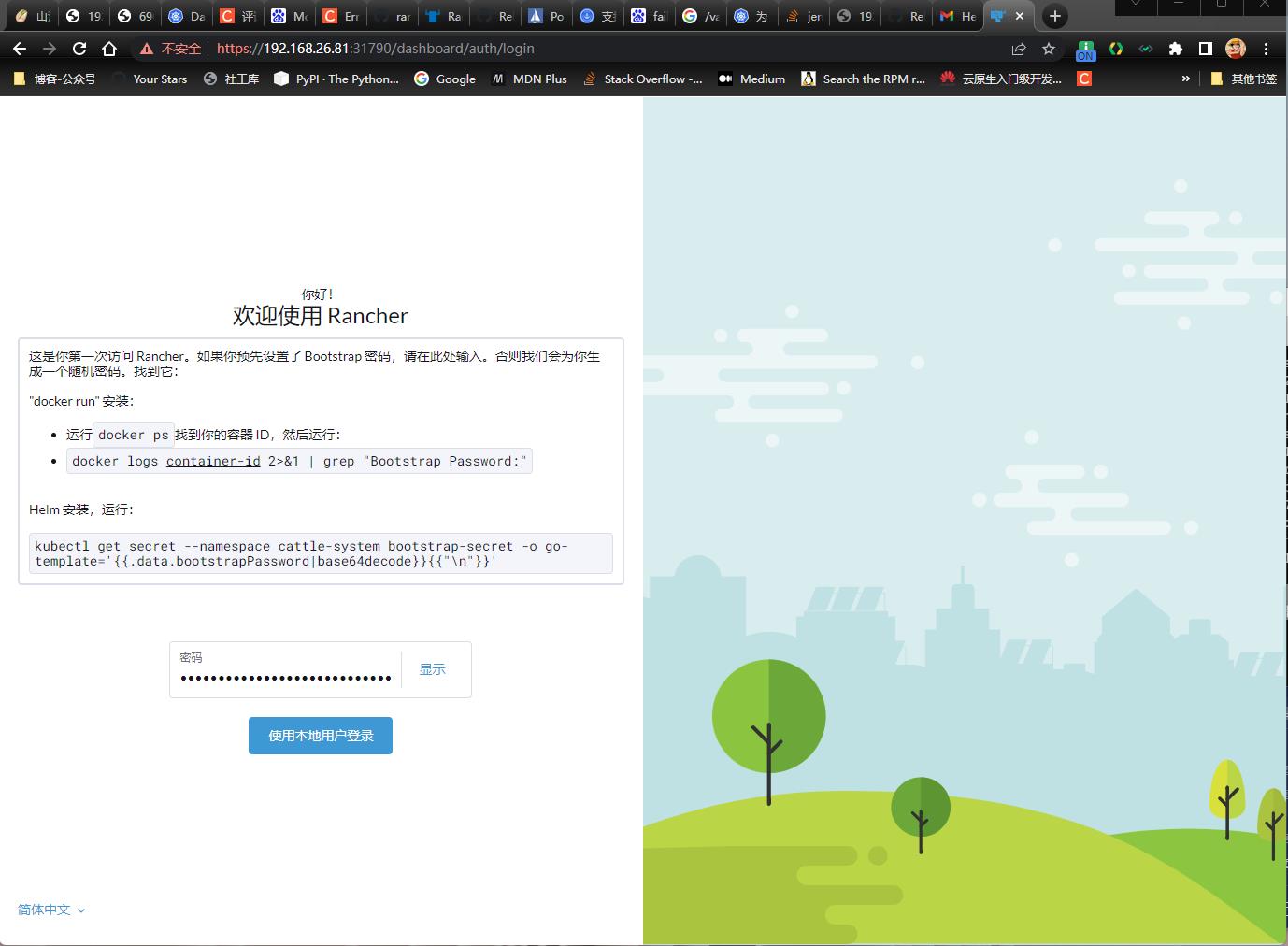
Task: Open the Stack Overflow bookmark
Action: click(643, 79)
